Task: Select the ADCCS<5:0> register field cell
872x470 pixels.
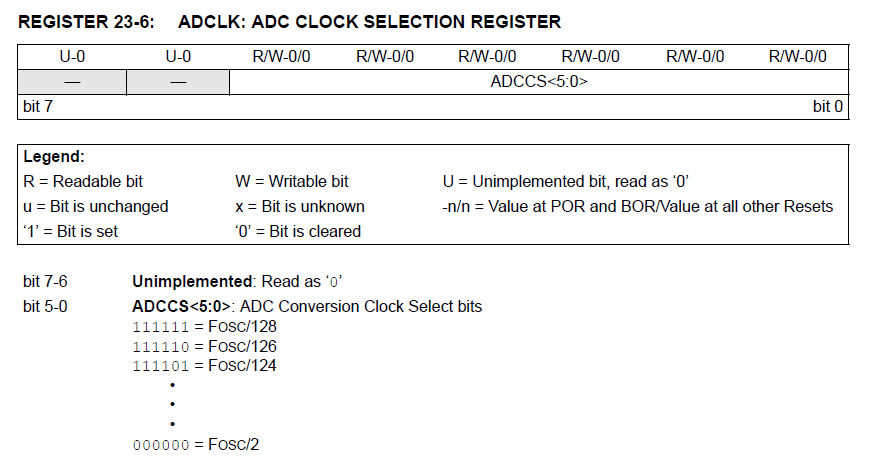Action: click(x=539, y=82)
